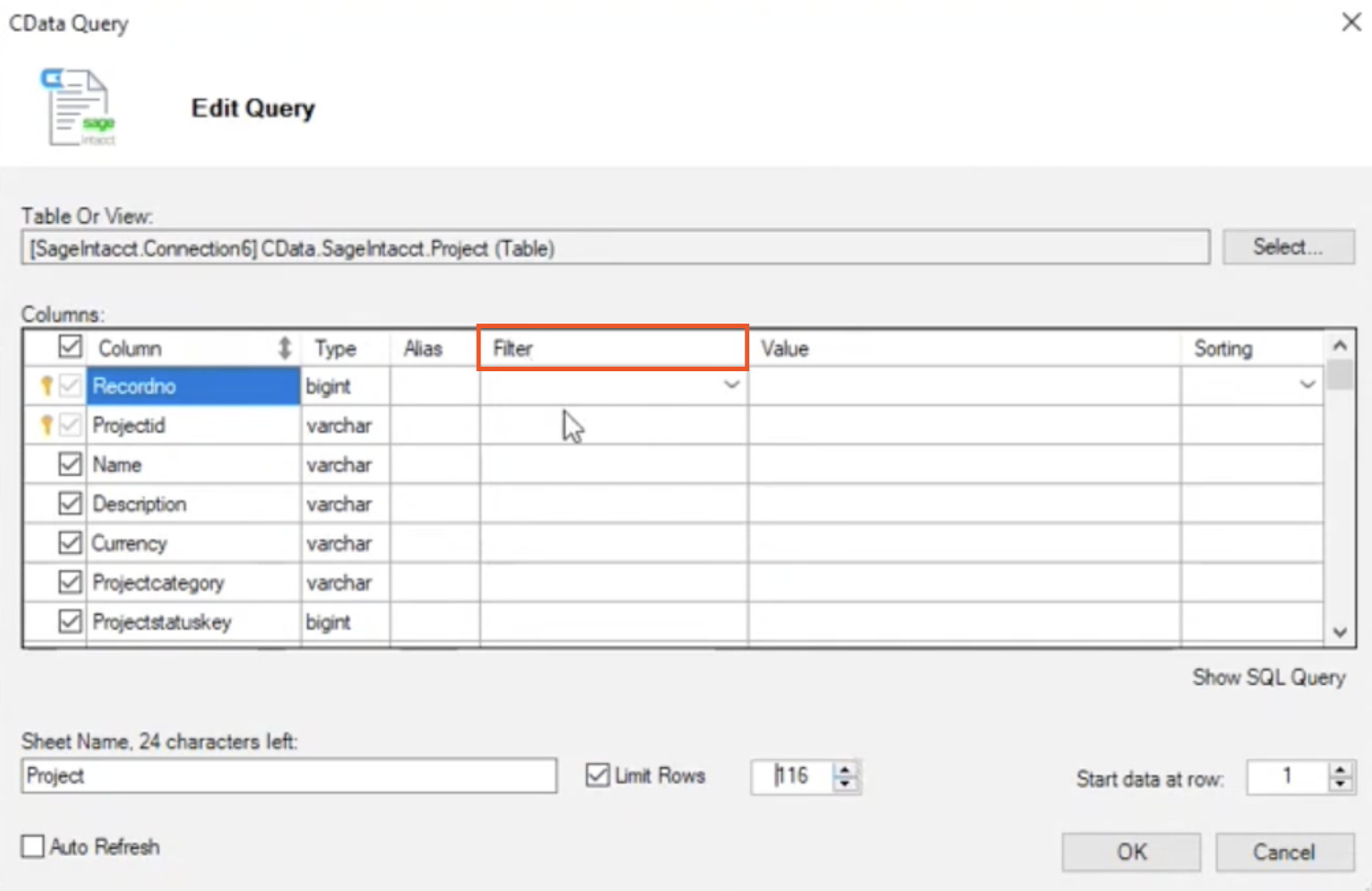1372x891 pixels.
Task: Click the bigint type of Recordno
Action: pyautogui.click(x=328, y=386)
